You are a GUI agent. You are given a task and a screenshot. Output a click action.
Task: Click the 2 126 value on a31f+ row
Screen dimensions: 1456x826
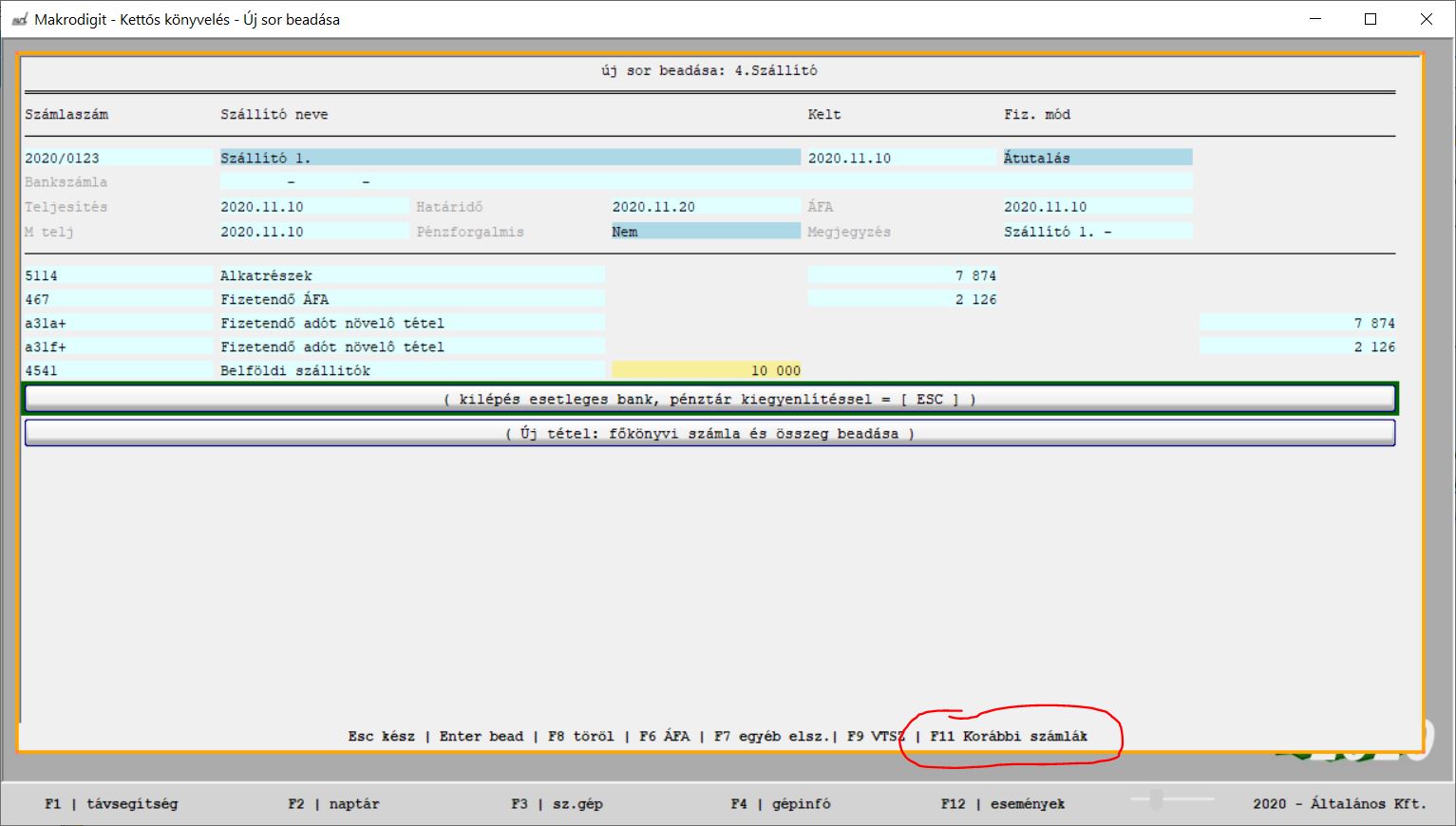coord(1297,347)
